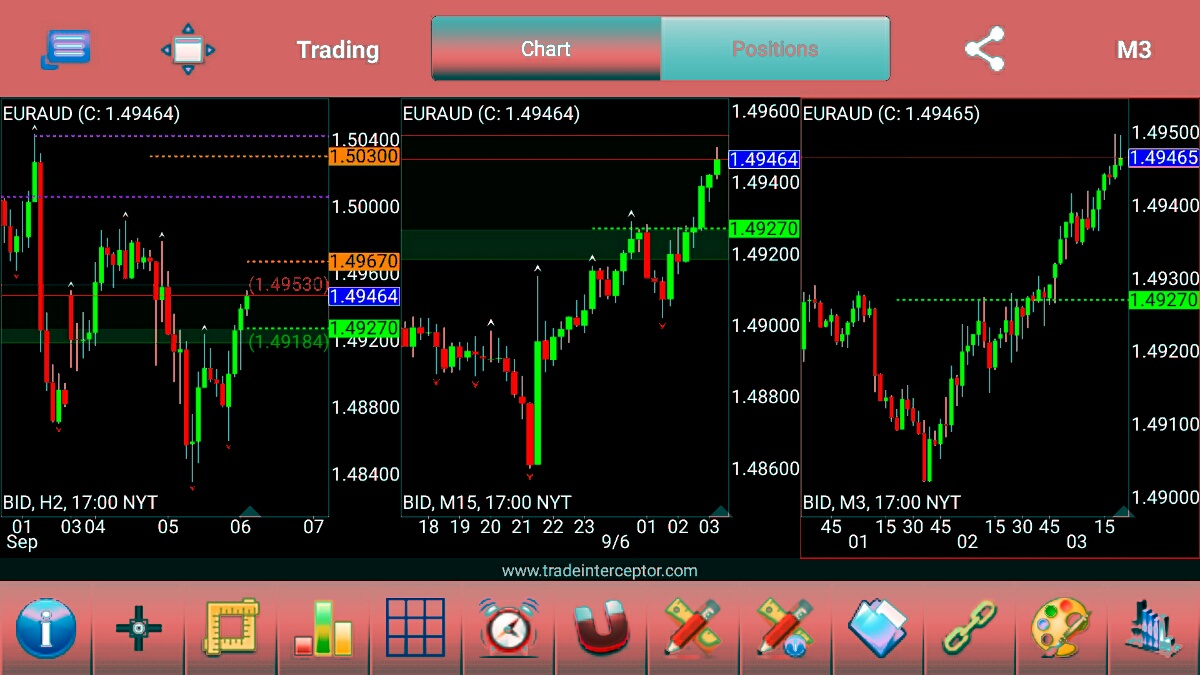Tap the green (1.49184) level text

[x=287, y=342]
